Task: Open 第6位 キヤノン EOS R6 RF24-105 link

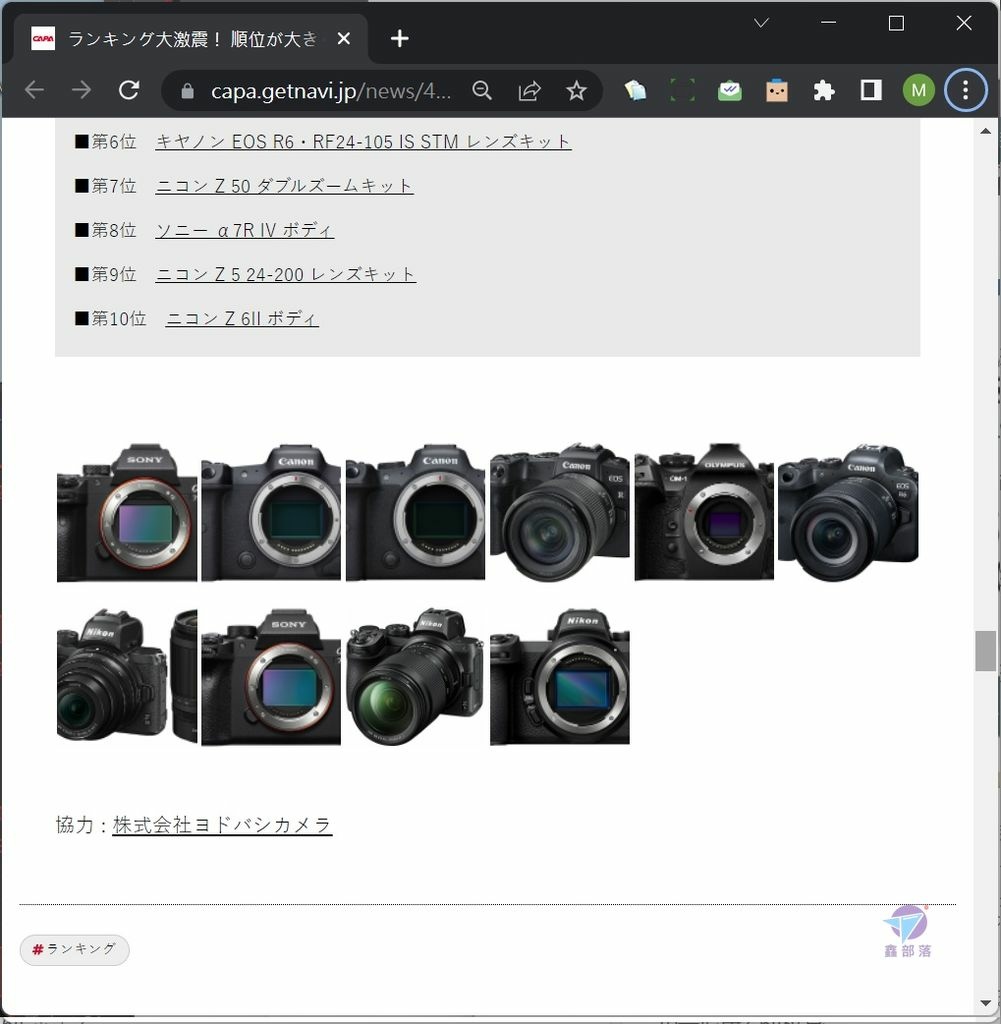Action: [363, 142]
